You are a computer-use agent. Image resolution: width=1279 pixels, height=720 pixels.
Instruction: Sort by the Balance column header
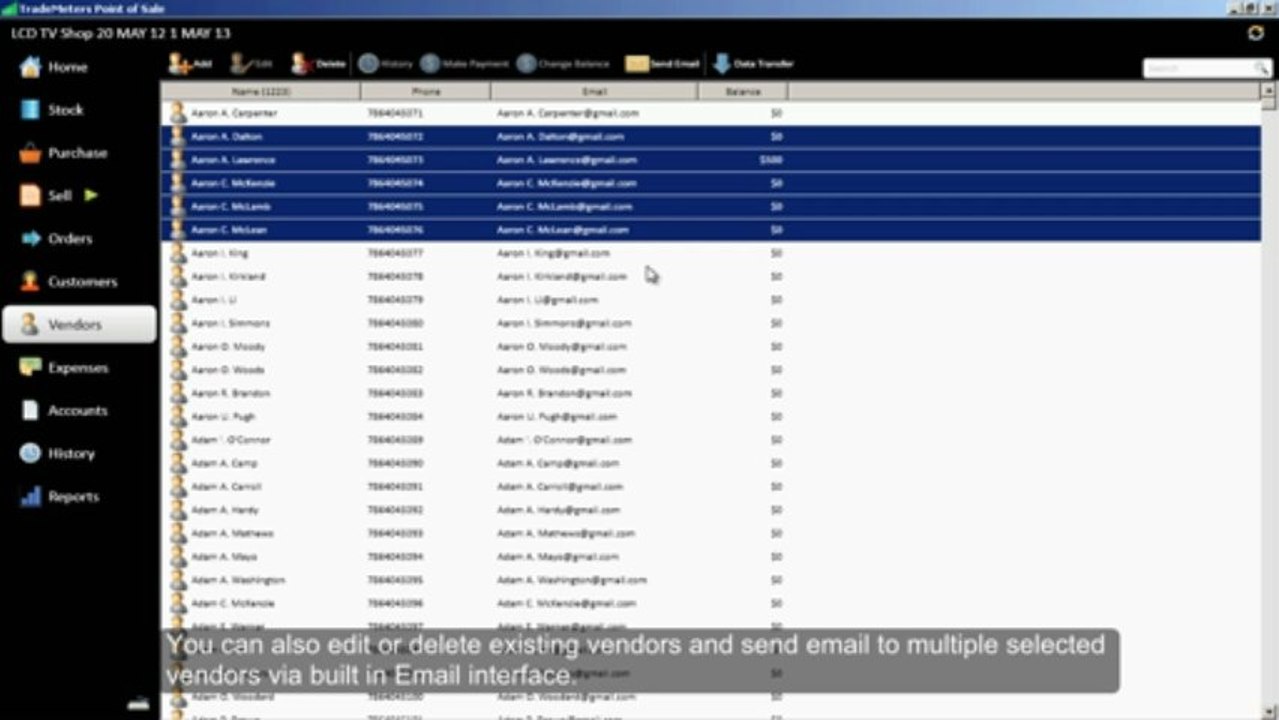tap(742, 91)
